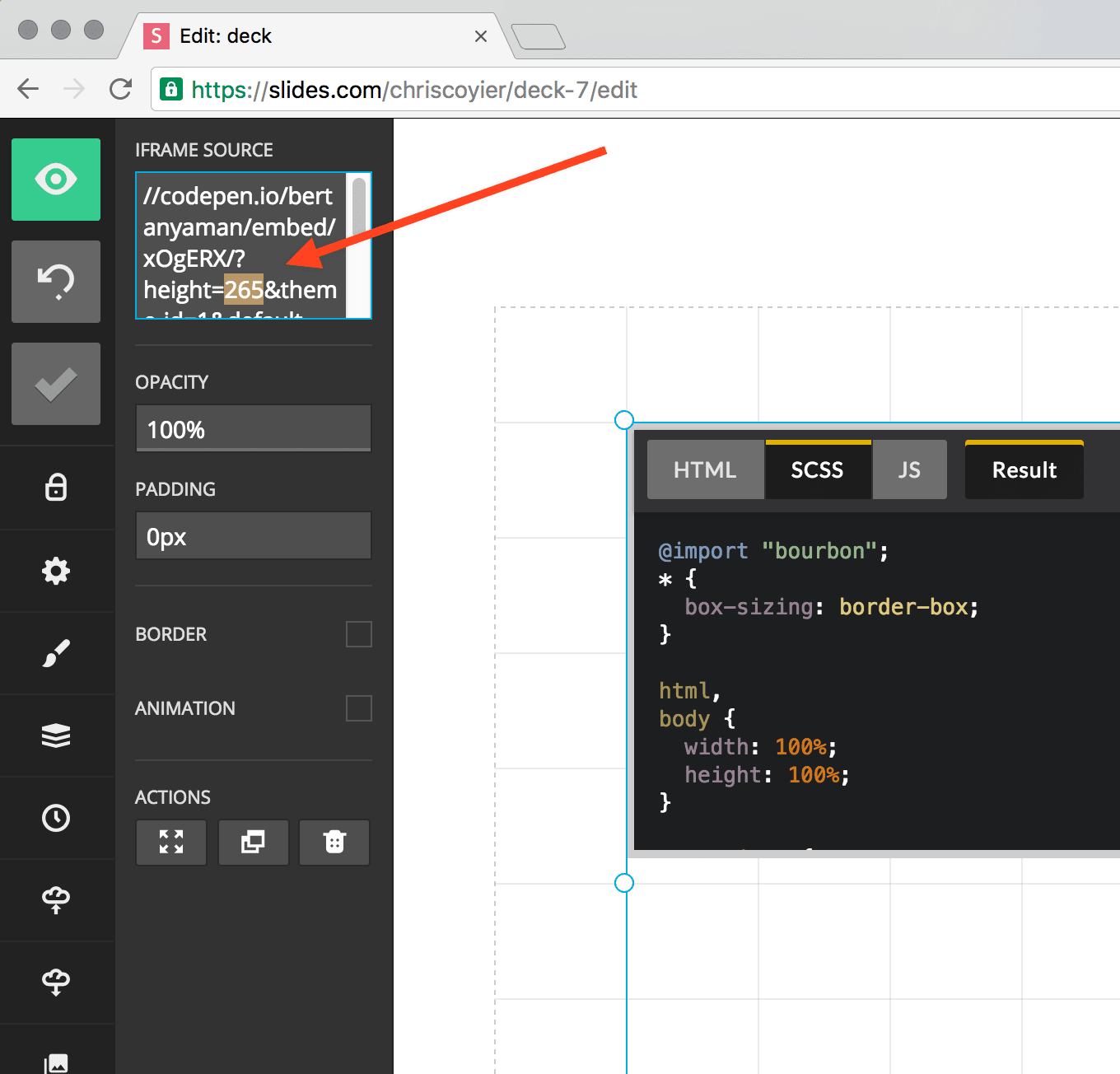View revision history via the clock icon

coord(55,818)
